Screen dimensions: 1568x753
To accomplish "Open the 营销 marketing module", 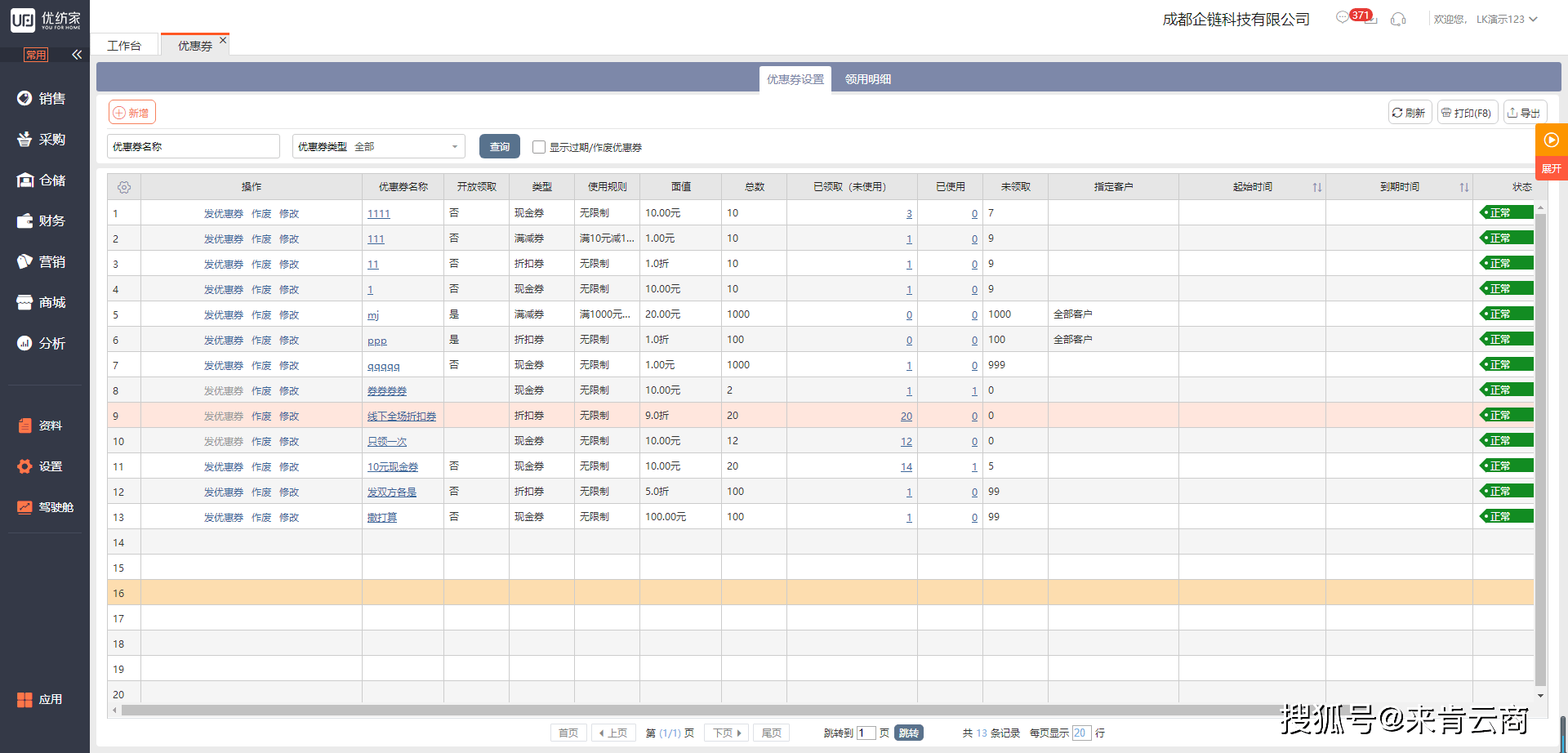I will [41, 261].
